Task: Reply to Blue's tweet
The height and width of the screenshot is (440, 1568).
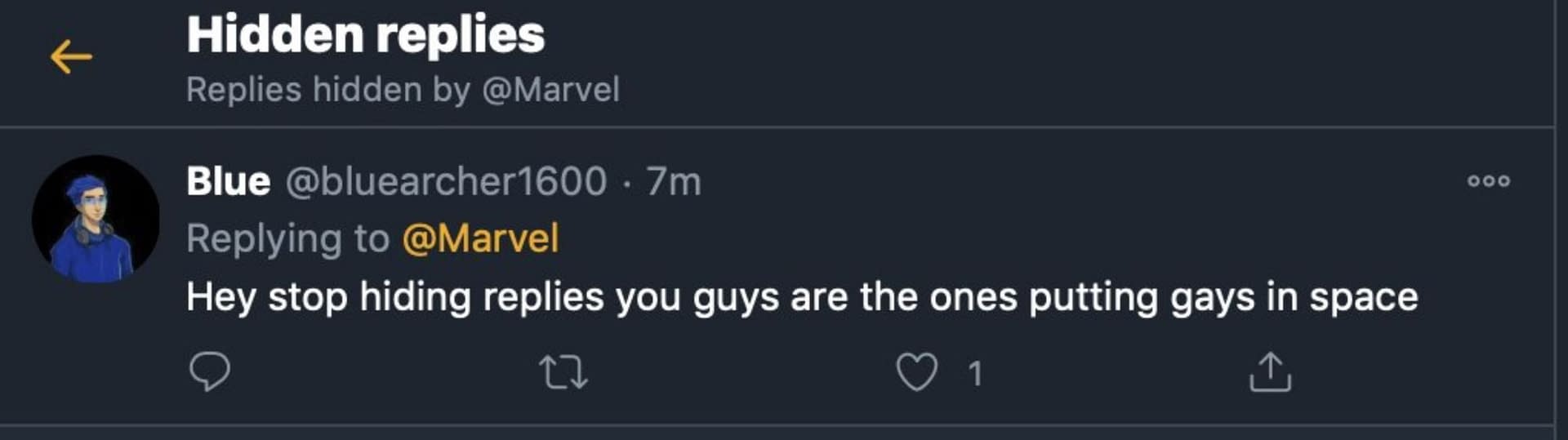Action: (x=209, y=372)
